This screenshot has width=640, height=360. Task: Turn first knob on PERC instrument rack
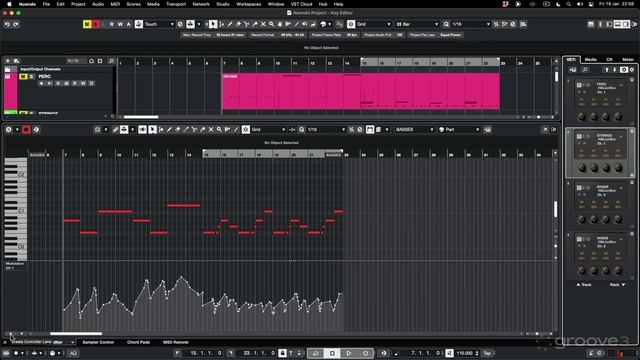[582, 117]
